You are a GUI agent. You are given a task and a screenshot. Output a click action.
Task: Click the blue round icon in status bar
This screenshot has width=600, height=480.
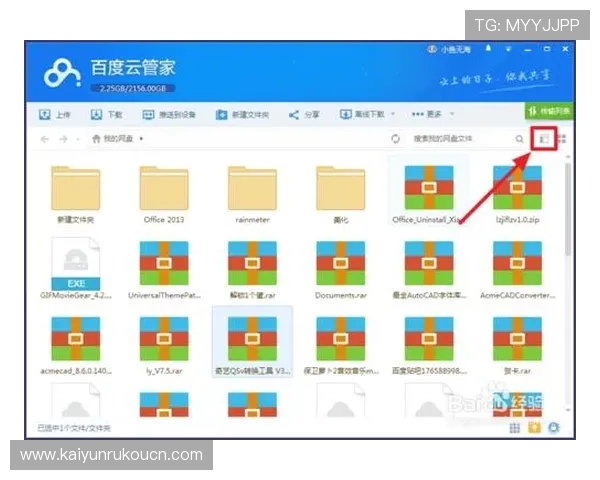coord(554,428)
